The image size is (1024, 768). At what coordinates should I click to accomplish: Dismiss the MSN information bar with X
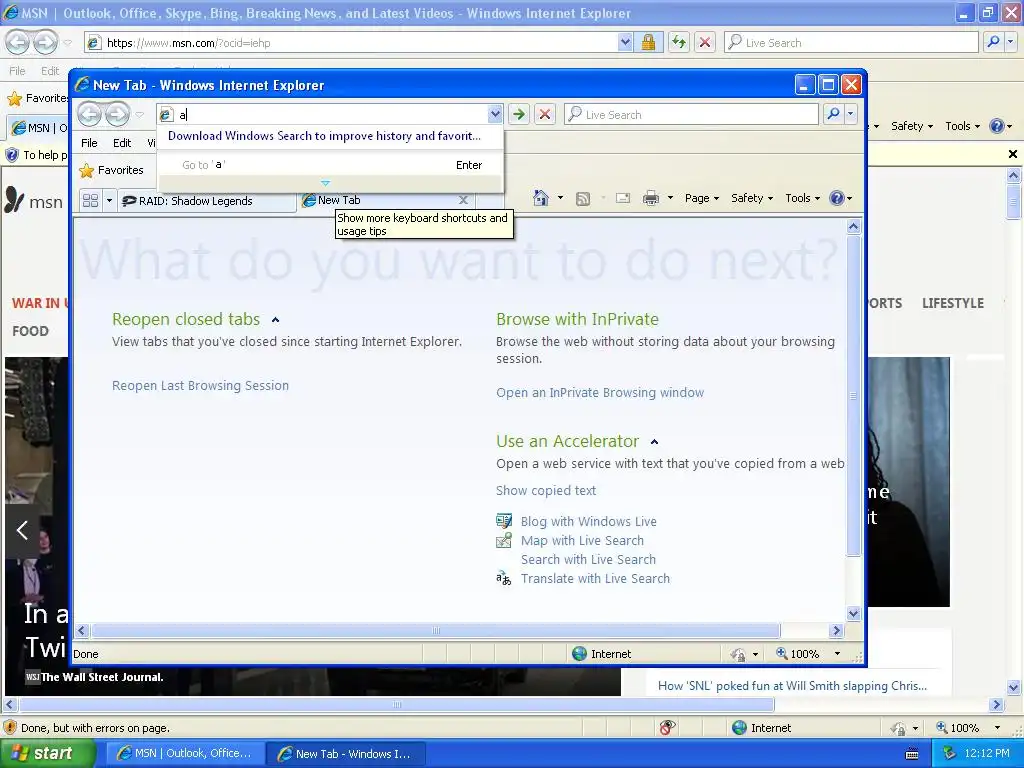pyautogui.click(x=1012, y=154)
